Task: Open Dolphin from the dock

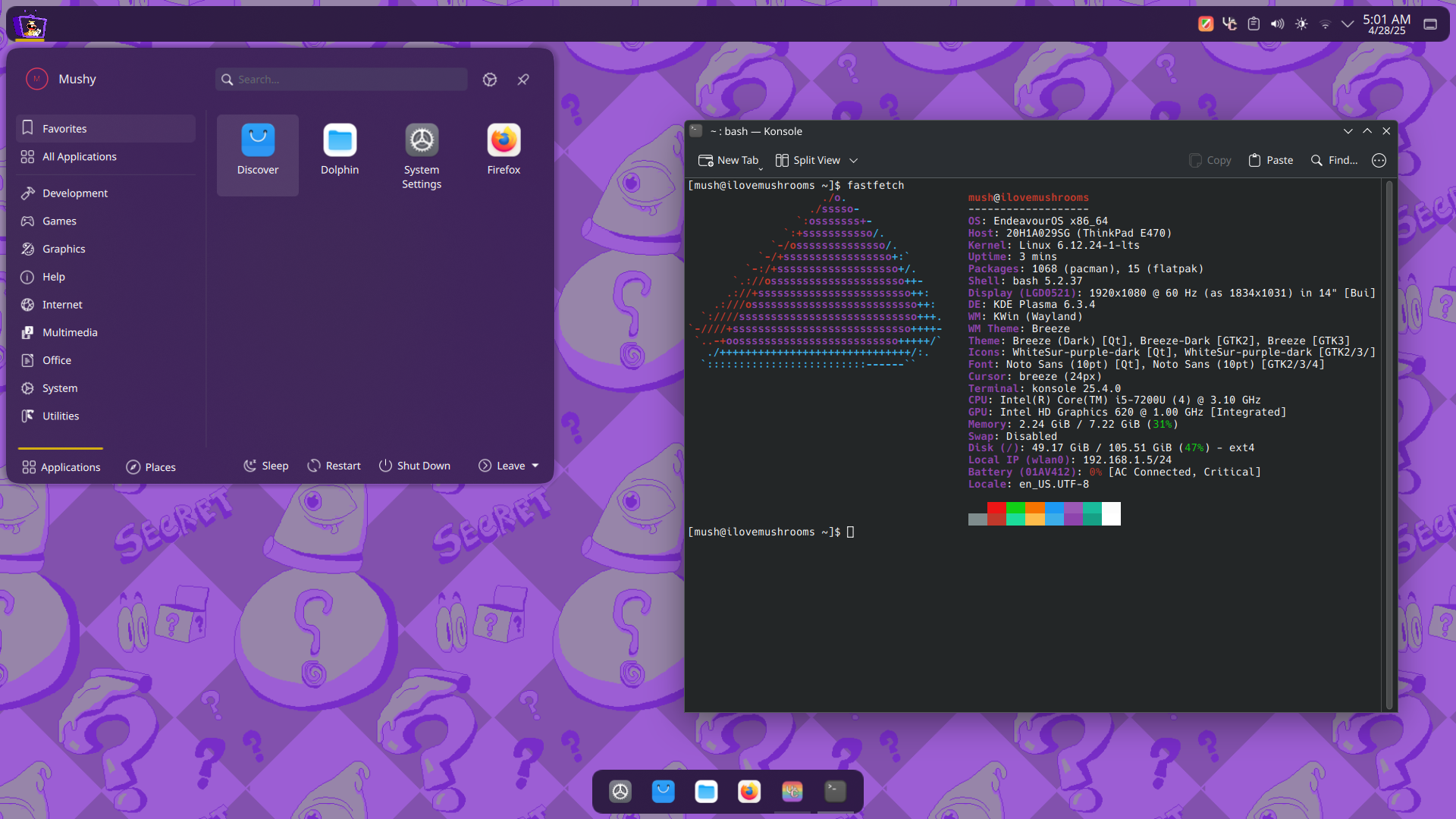Action: tap(706, 792)
